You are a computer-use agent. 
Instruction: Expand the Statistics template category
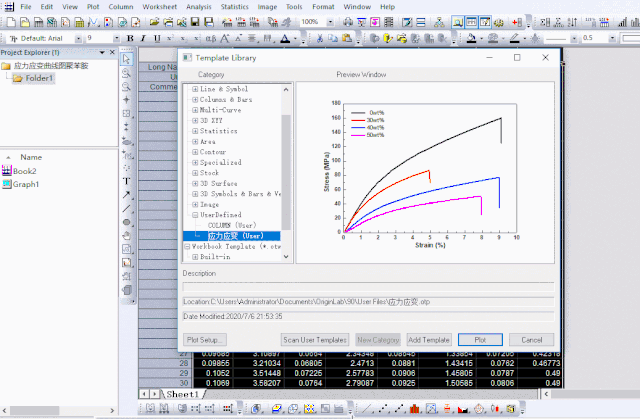[195, 131]
